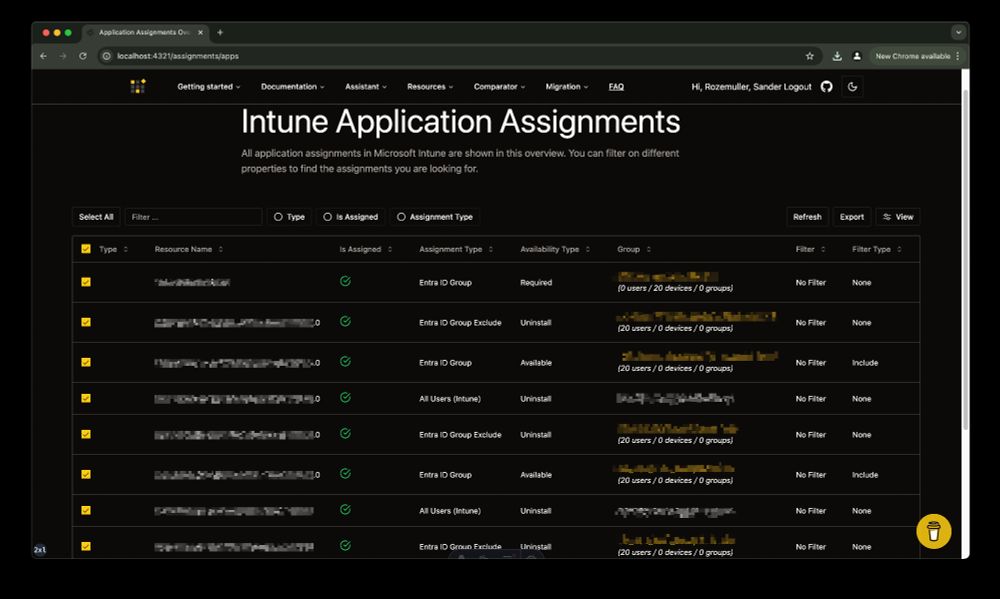Open the Chrome downloads icon
1000x599 pixels.
(x=837, y=56)
